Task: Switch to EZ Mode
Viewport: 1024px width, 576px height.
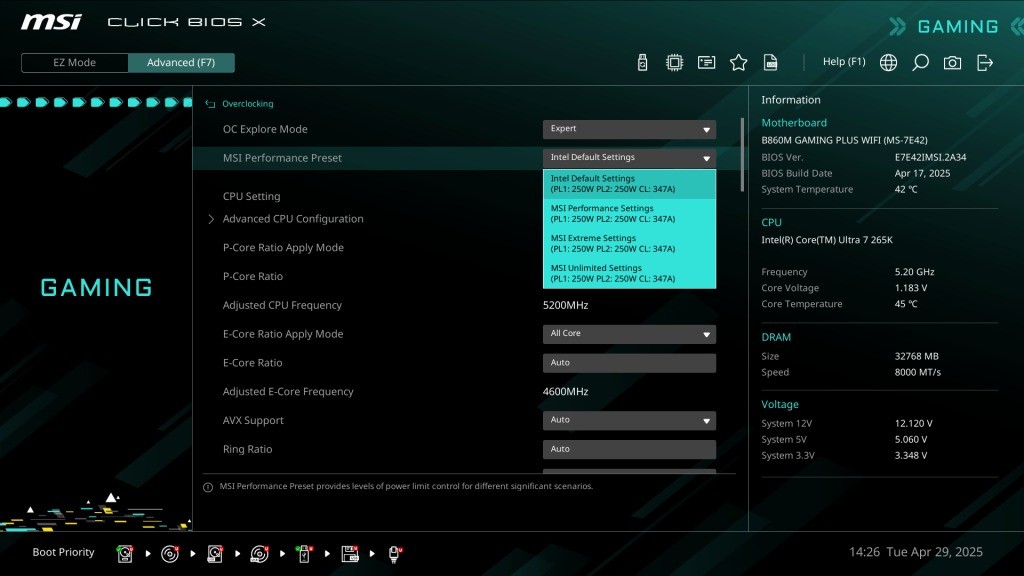Action: [x=75, y=63]
